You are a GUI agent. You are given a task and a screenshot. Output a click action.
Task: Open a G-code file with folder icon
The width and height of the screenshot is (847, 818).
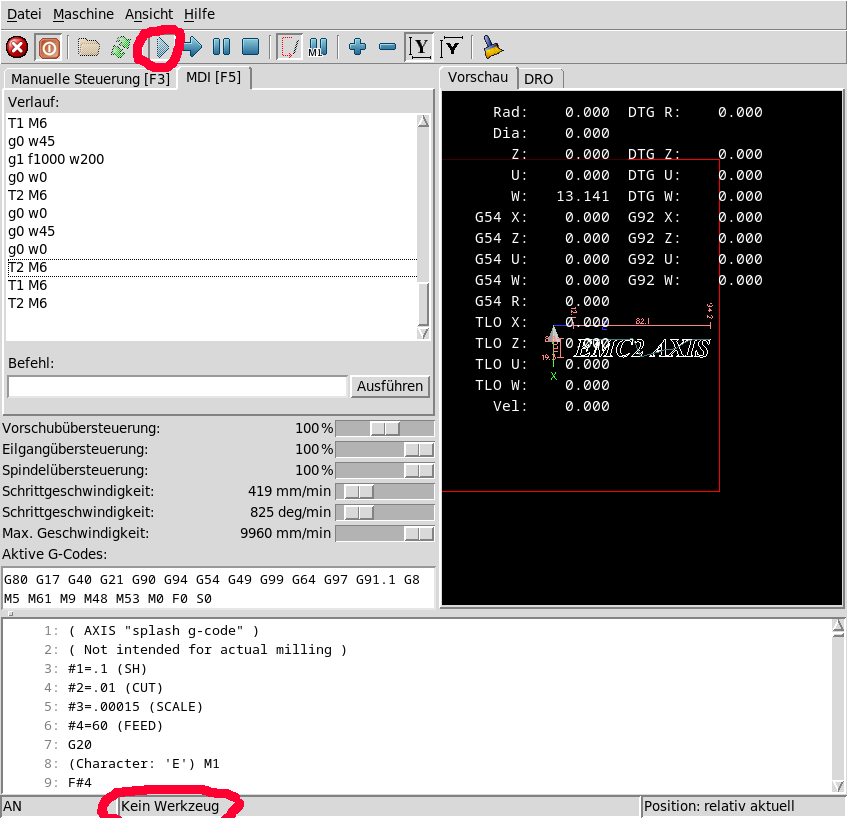pos(89,48)
